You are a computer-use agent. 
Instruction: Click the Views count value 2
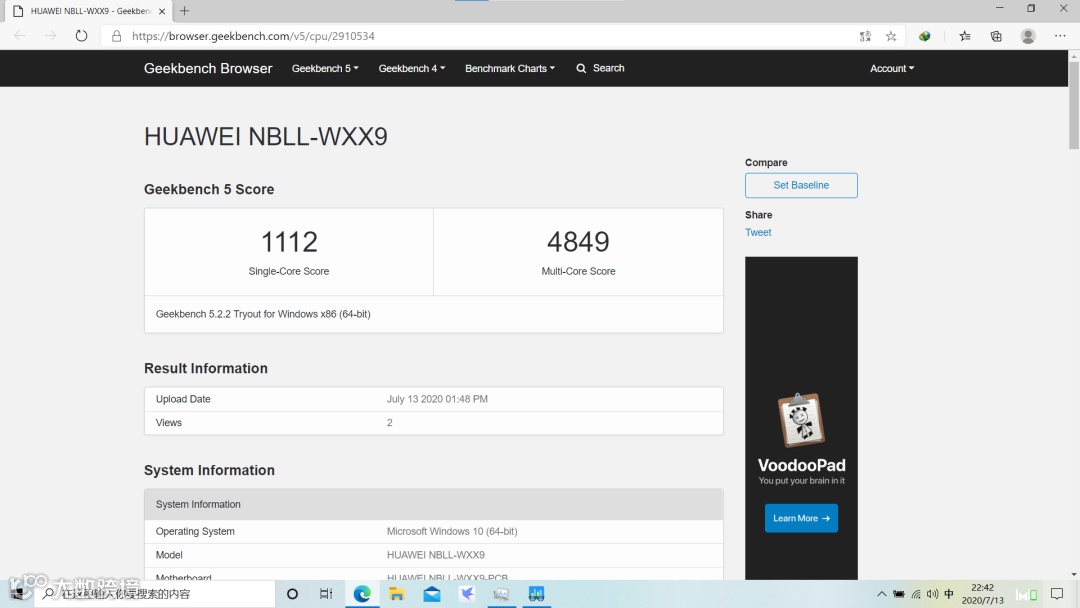click(x=390, y=423)
